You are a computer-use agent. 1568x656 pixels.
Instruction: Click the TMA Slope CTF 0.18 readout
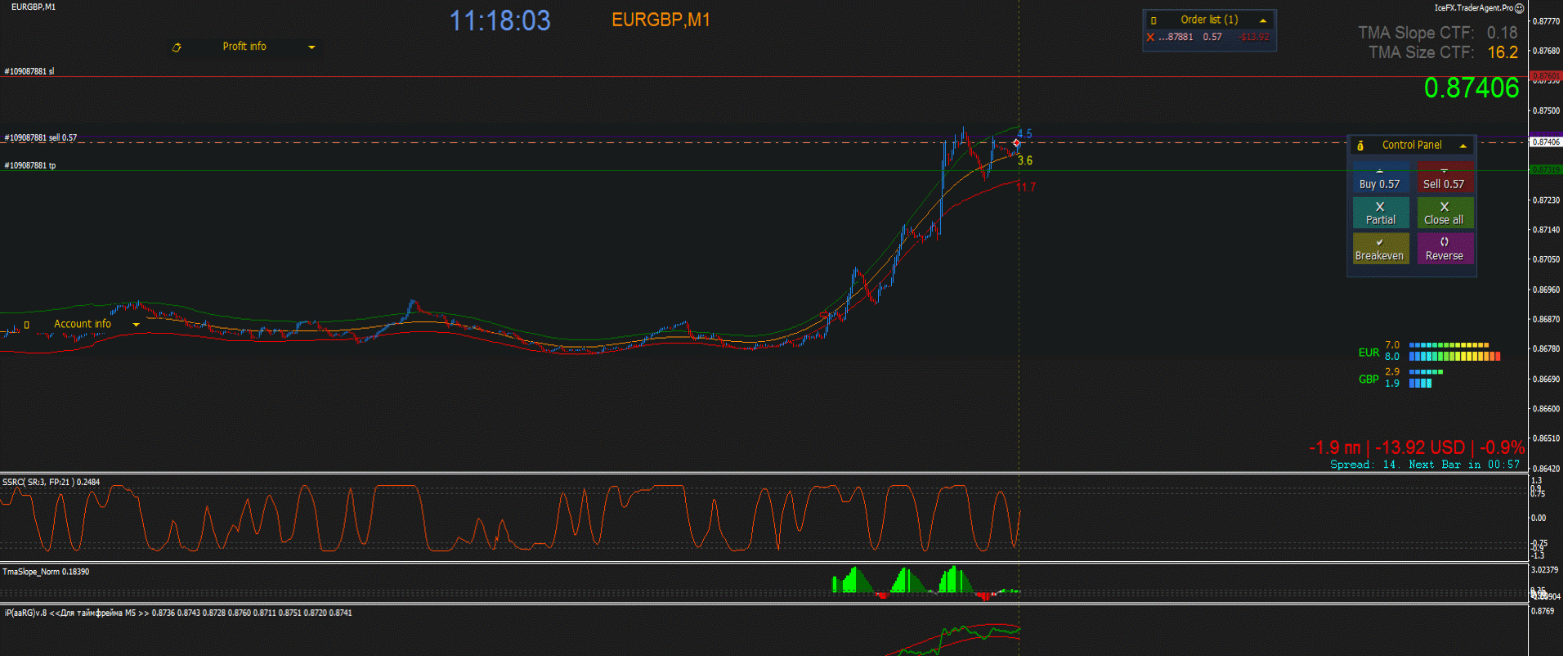pos(1437,33)
